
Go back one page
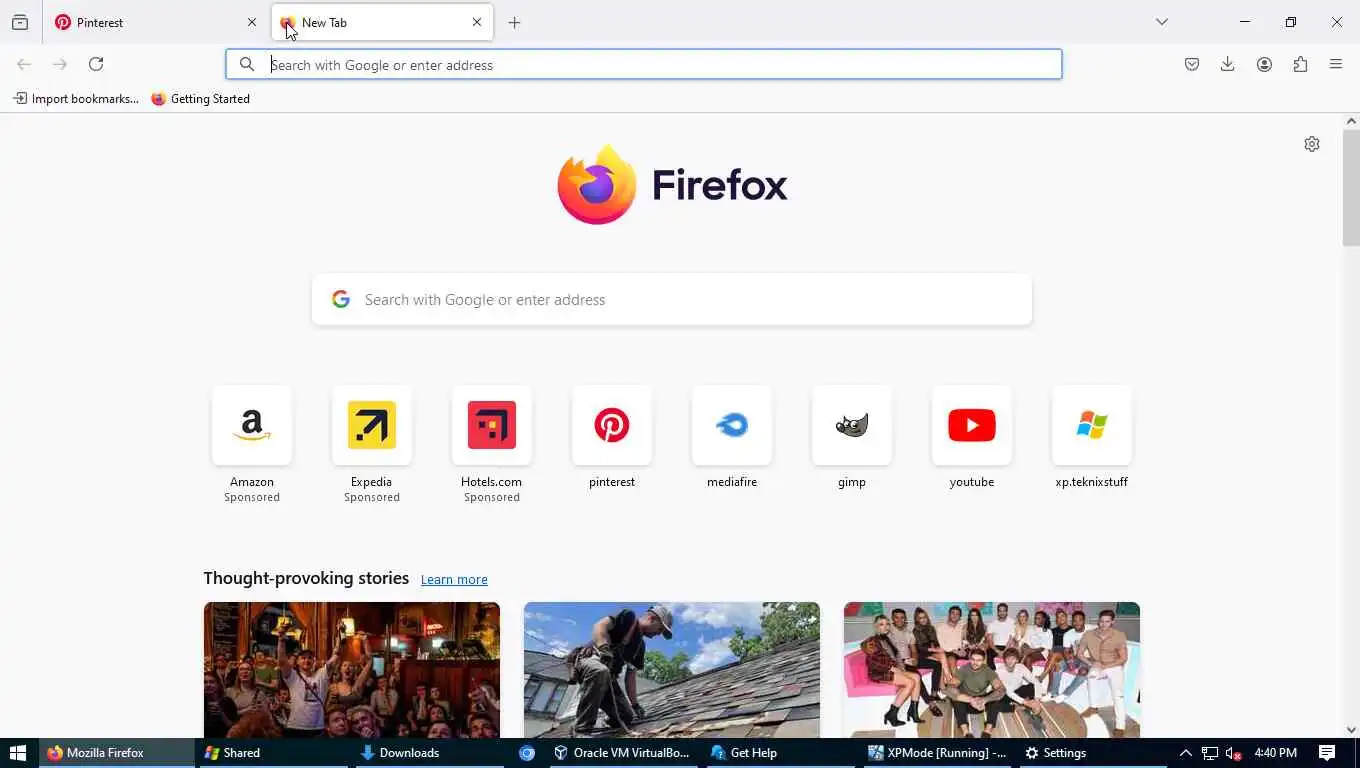[x=24, y=64]
